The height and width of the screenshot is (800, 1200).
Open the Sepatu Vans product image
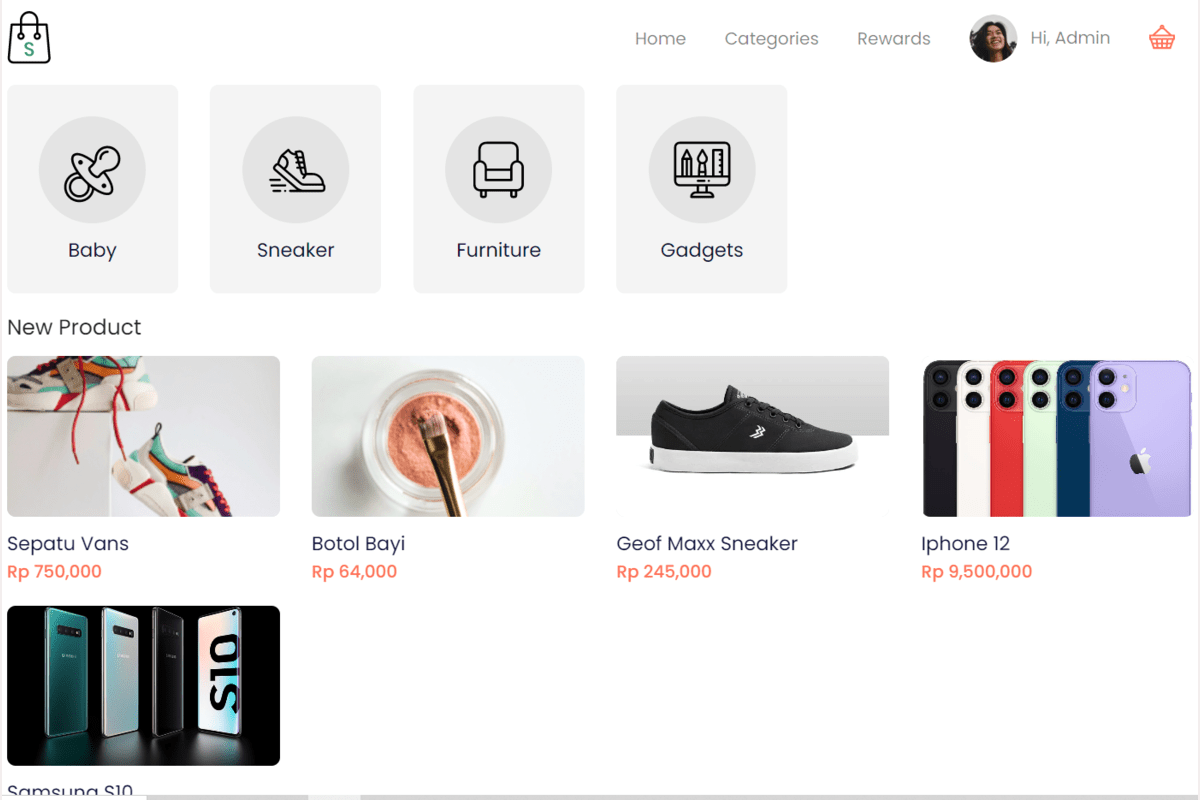(143, 436)
